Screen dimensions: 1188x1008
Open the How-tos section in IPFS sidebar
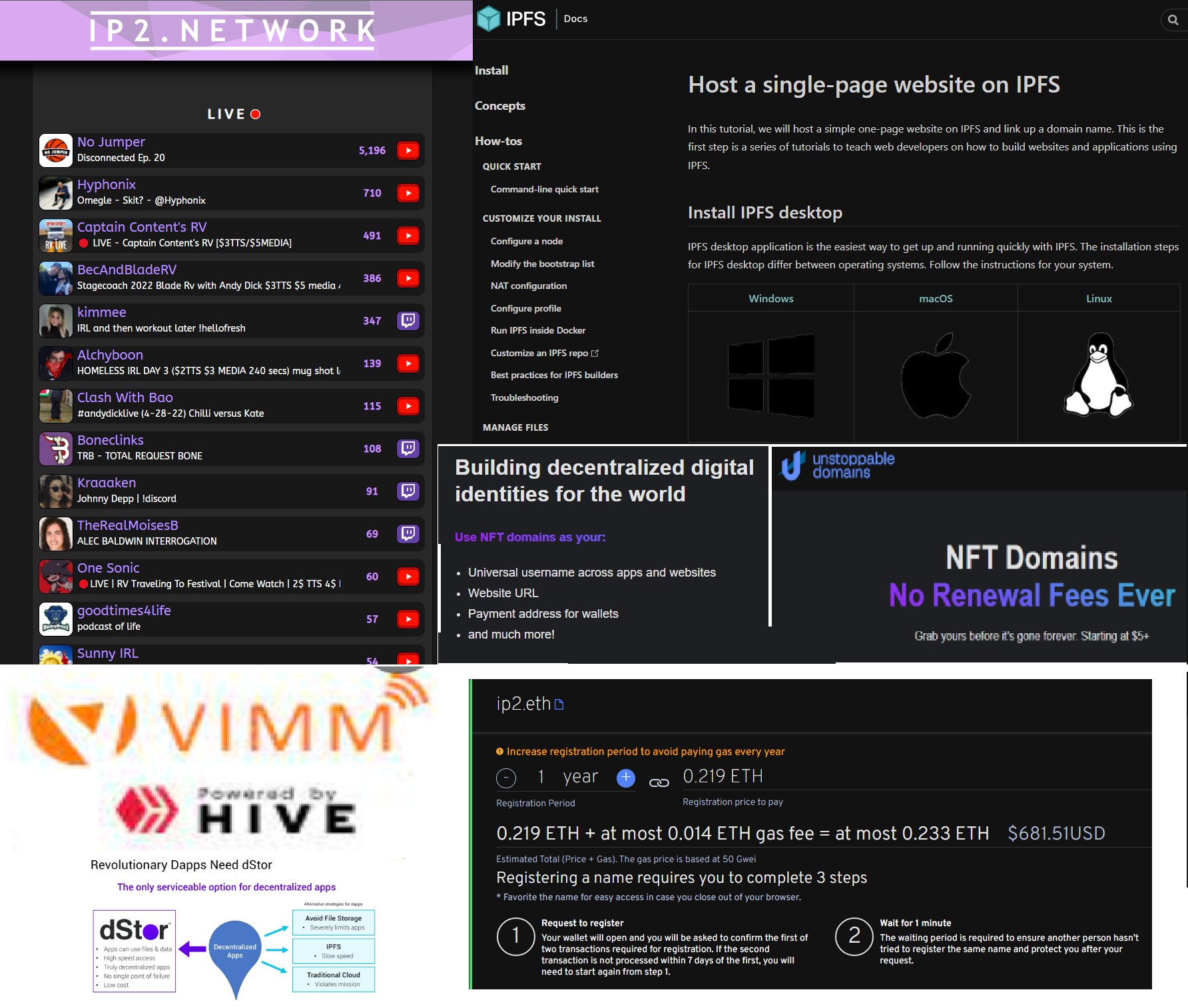pyautogui.click(x=498, y=141)
